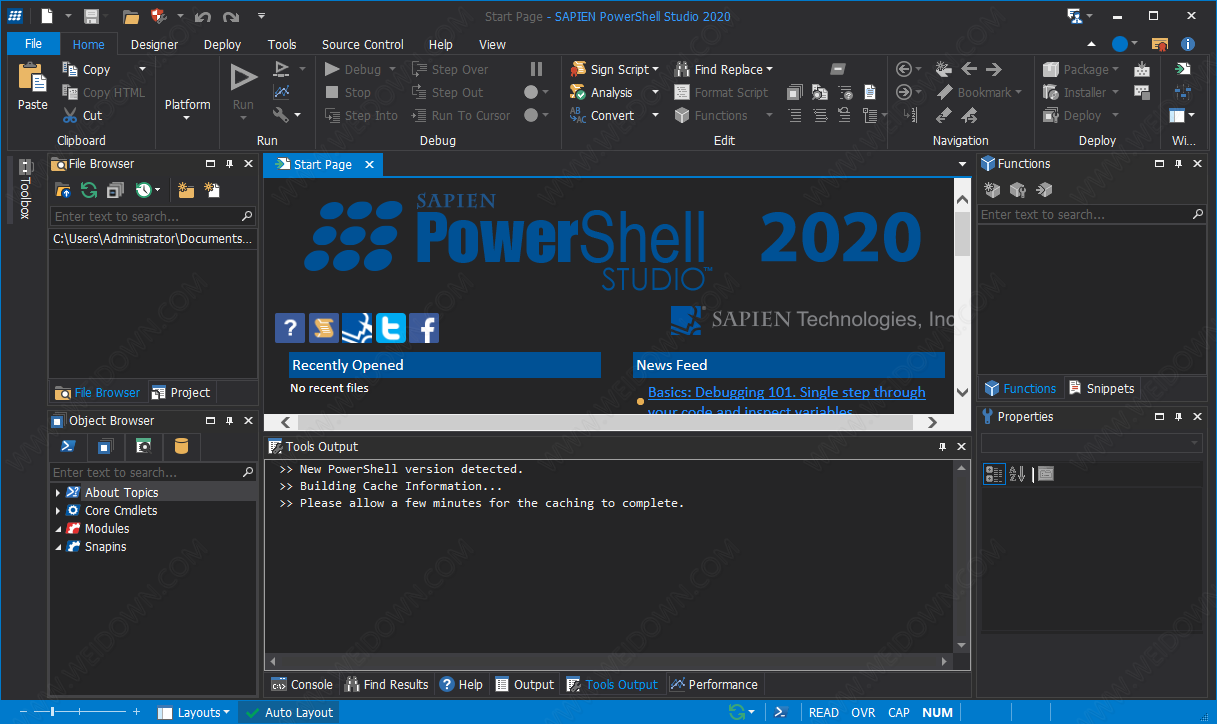
Task: Toggle the CAP indicator in status bar
Action: point(899,712)
